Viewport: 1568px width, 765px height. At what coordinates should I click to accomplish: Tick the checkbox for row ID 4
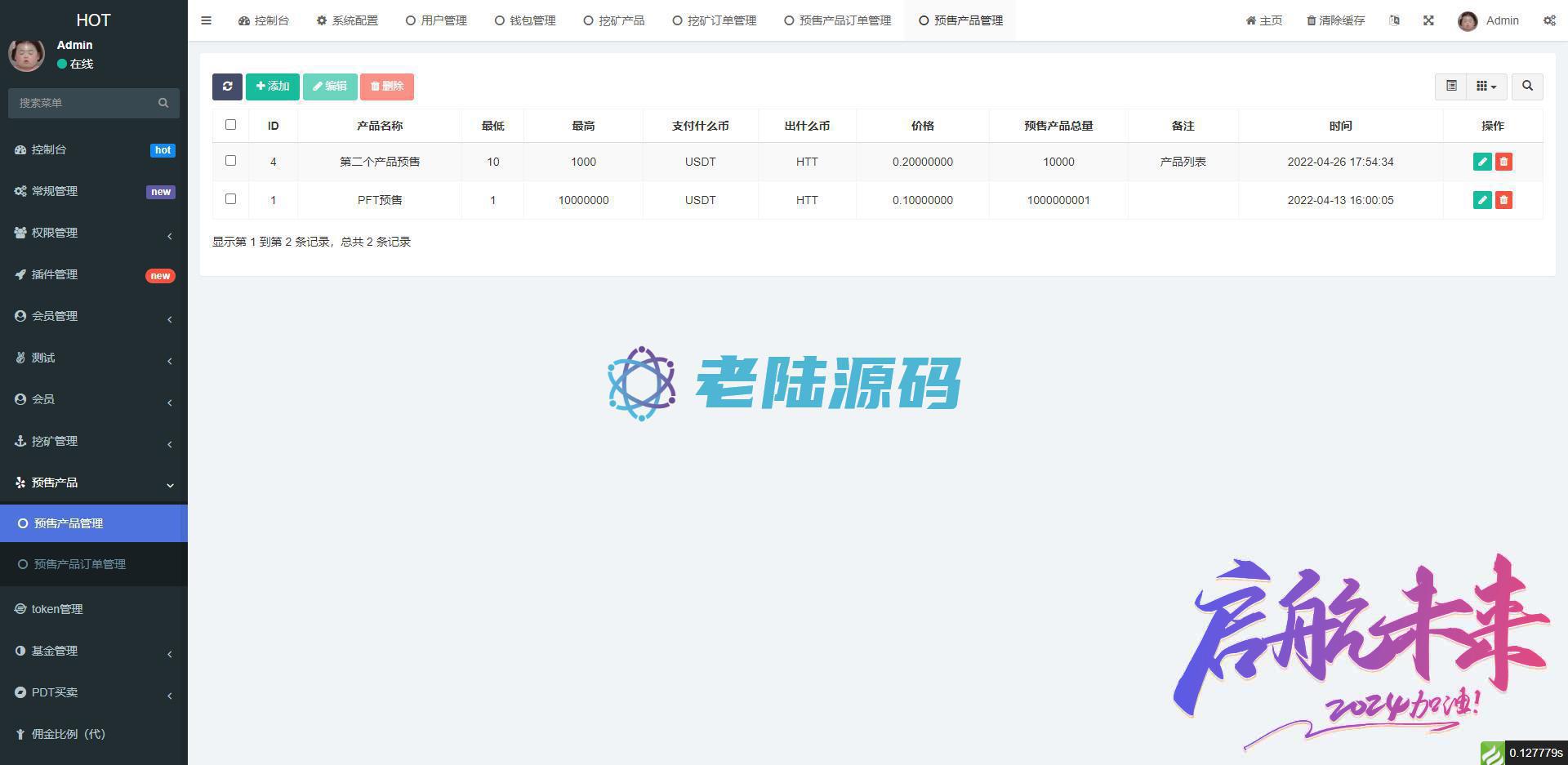(230, 161)
